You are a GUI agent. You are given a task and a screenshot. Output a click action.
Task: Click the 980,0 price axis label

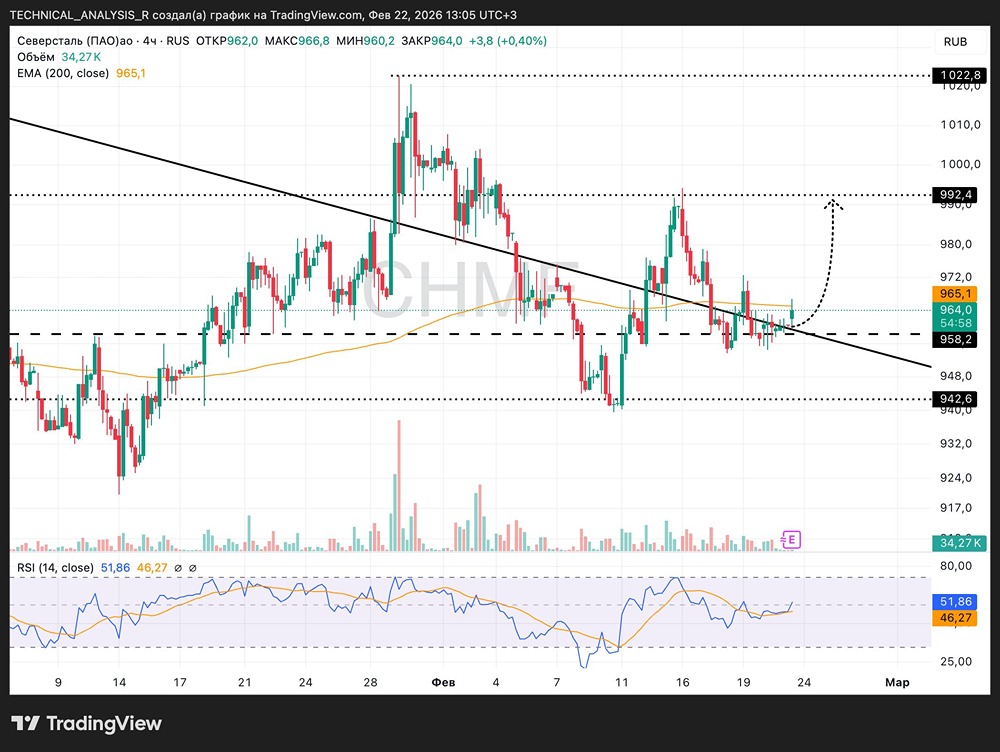click(955, 244)
